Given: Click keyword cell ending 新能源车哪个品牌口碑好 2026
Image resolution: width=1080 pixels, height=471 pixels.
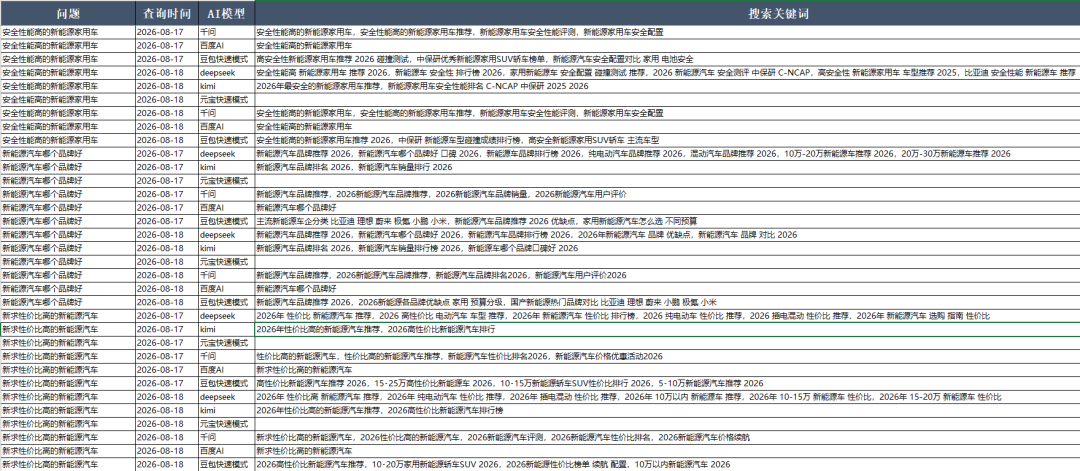Looking at the screenshot, I should [667, 248].
